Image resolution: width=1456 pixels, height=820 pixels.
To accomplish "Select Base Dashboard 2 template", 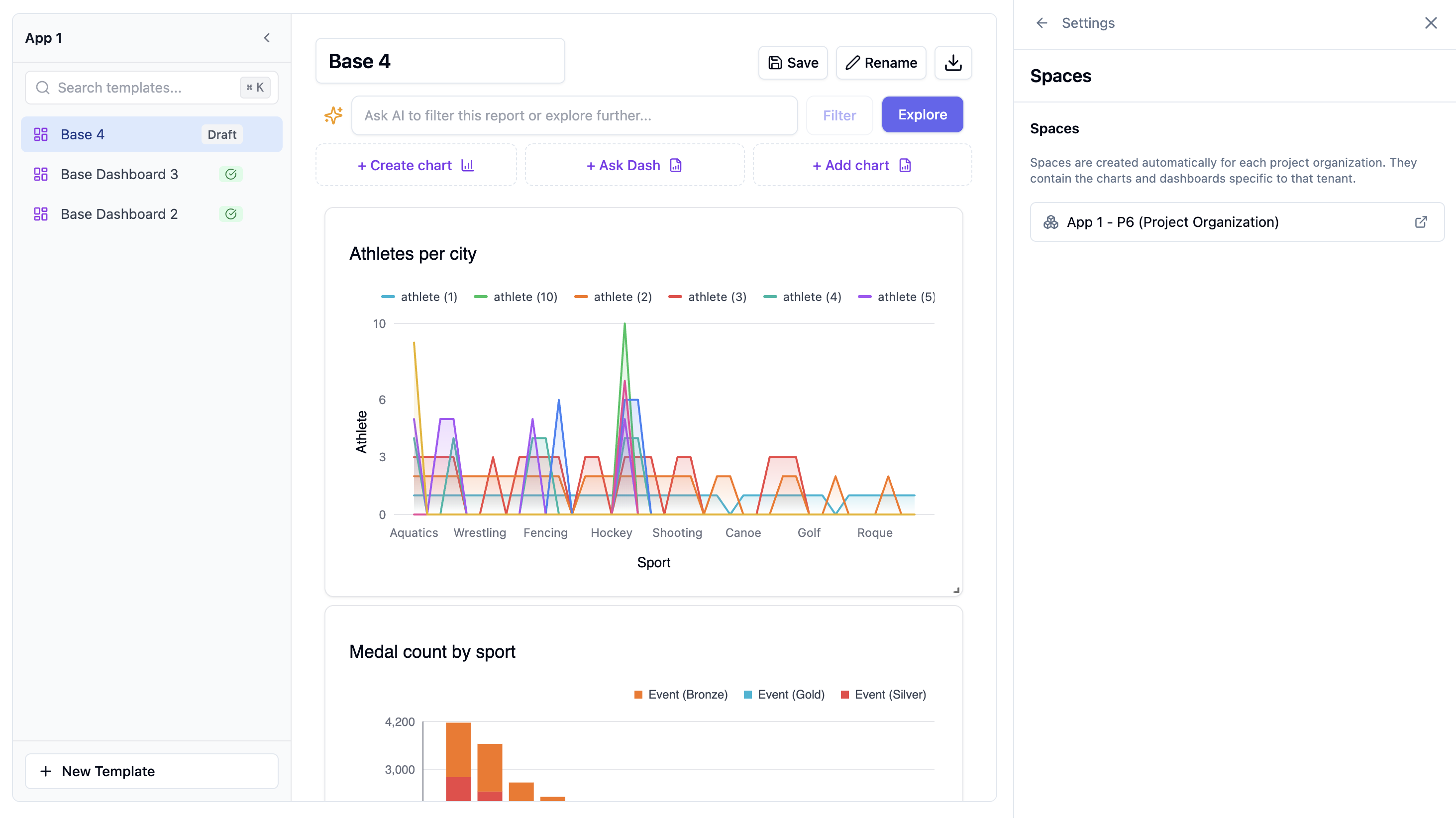I will pos(119,214).
